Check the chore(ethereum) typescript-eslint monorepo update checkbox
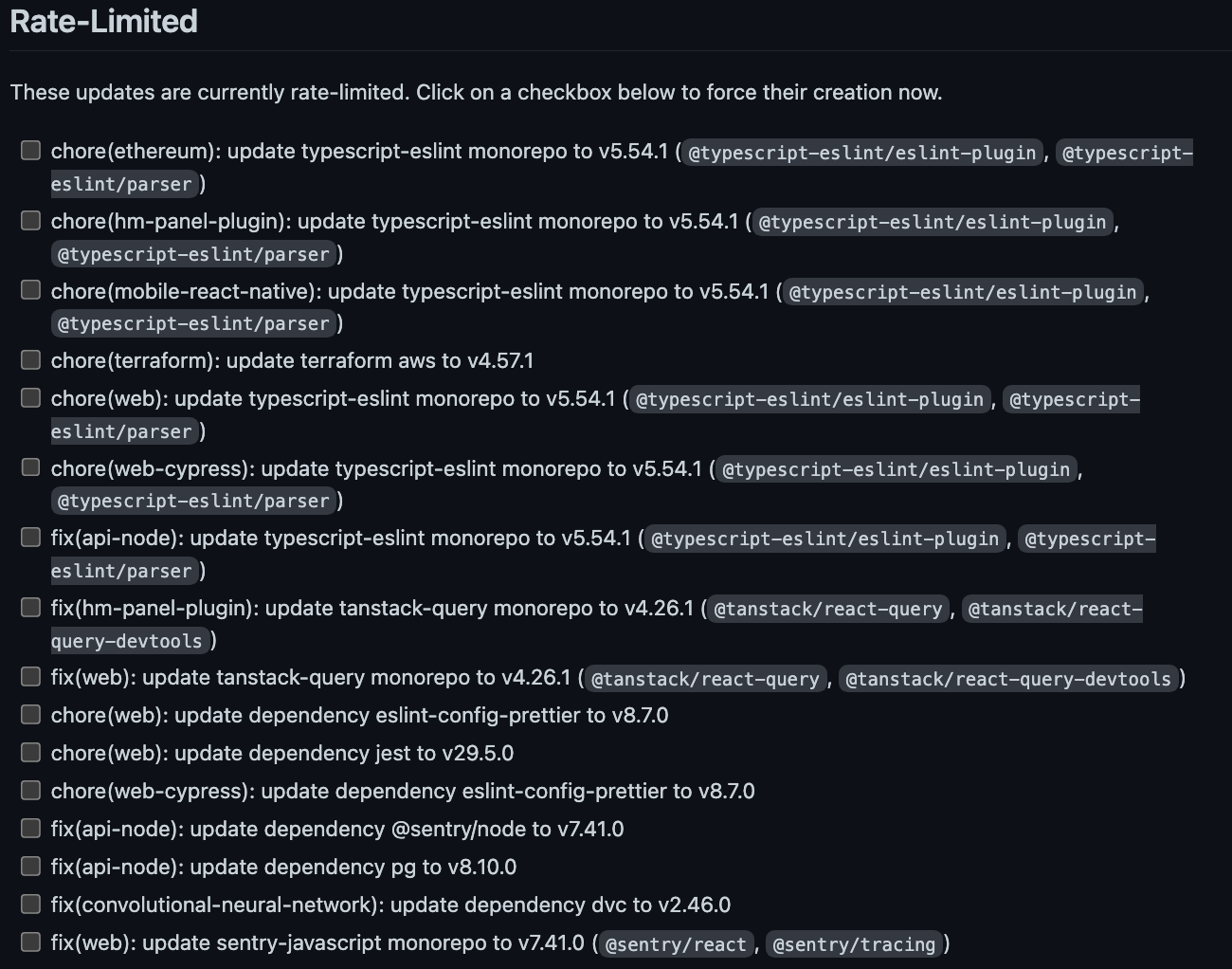This screenshot has width=1232, height=969. pyautogui.click(x=30, y=150)
